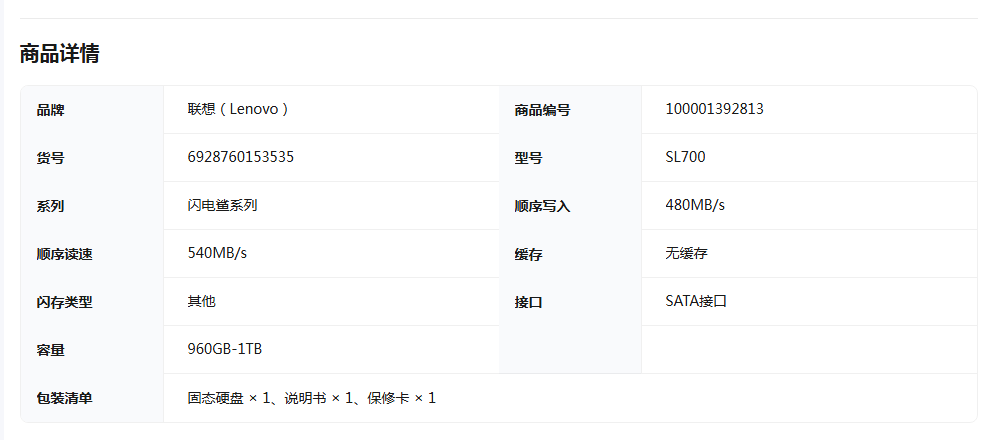Click the series value 闪电鲨系列
The image size is (989, 440).
tap(222, 205)
